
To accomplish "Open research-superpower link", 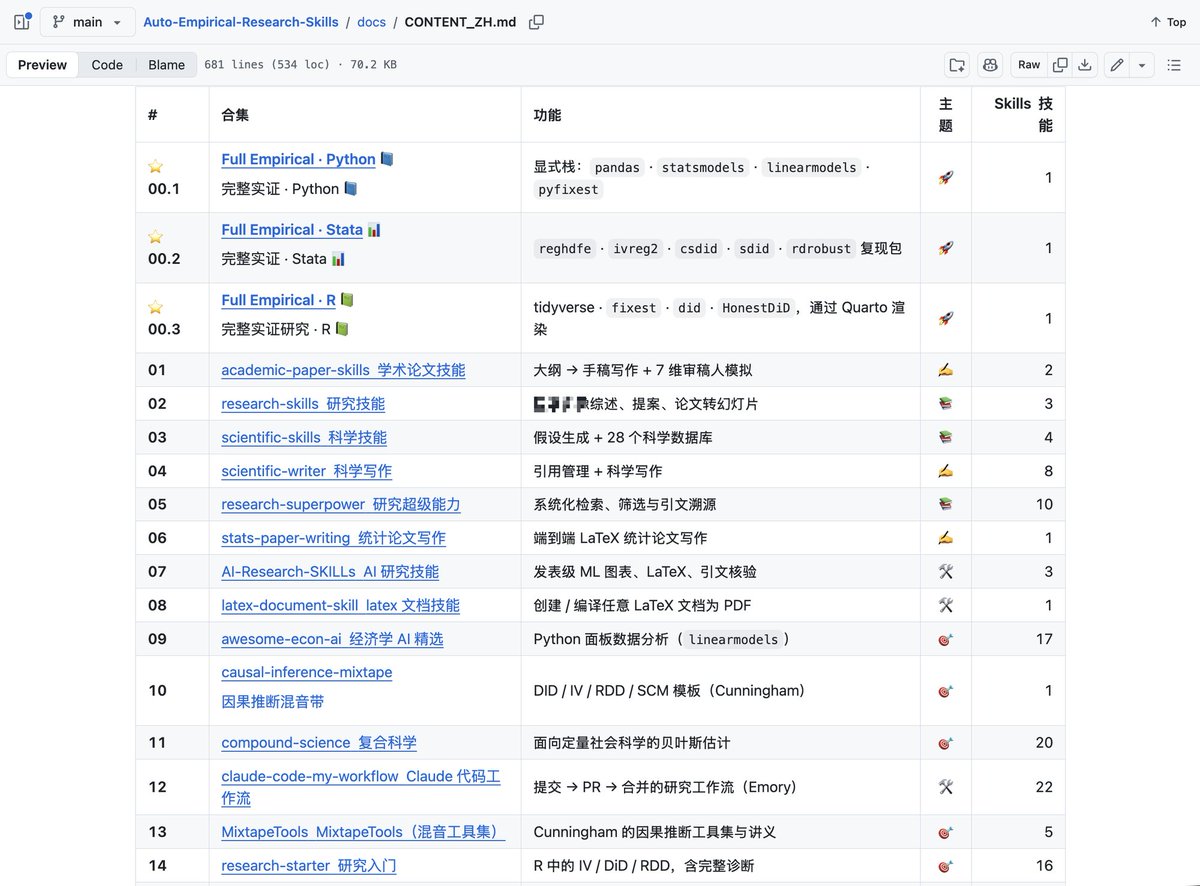I will click(341, 504).
